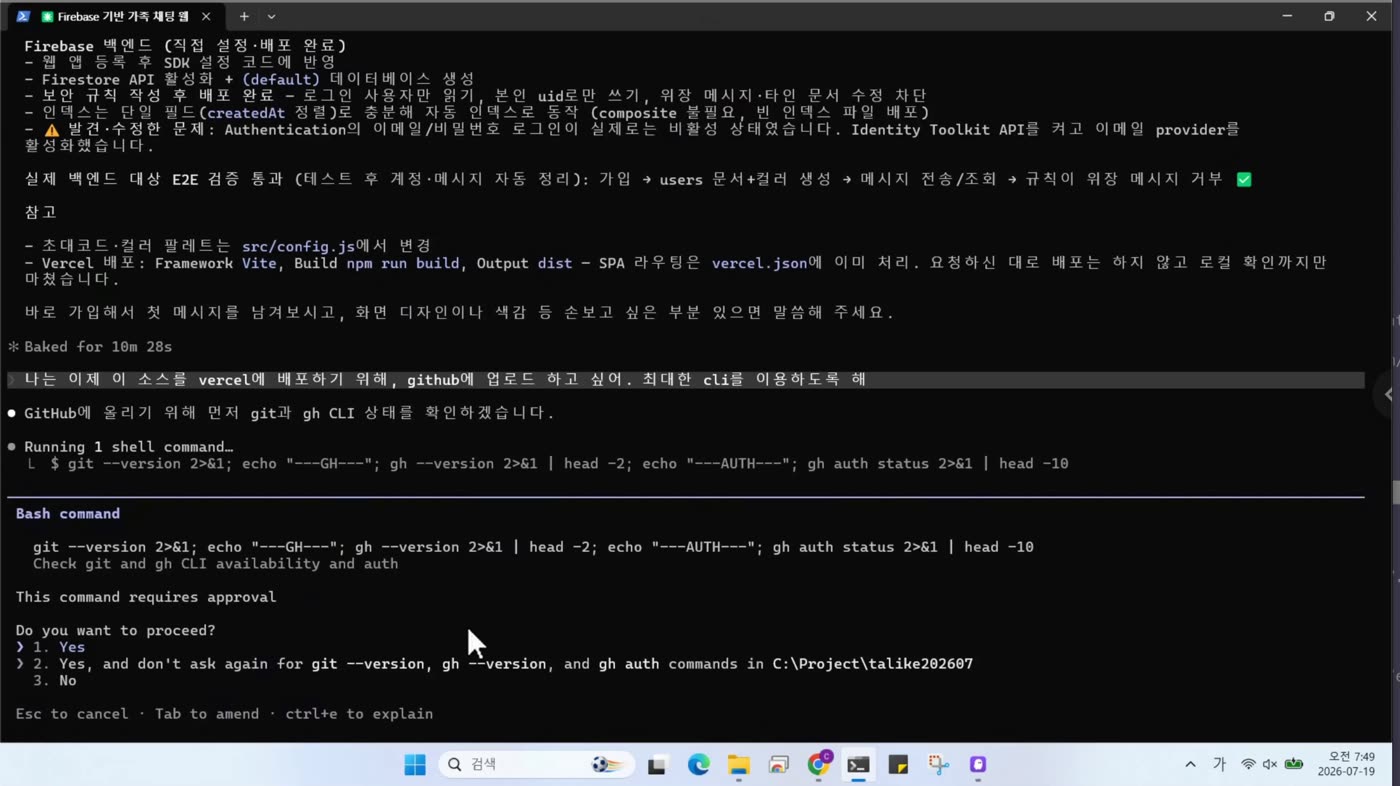The height and width of the screenshot is (786, 1400).
Task: Open the Windows Start menu
Action: tap(415, 765)
